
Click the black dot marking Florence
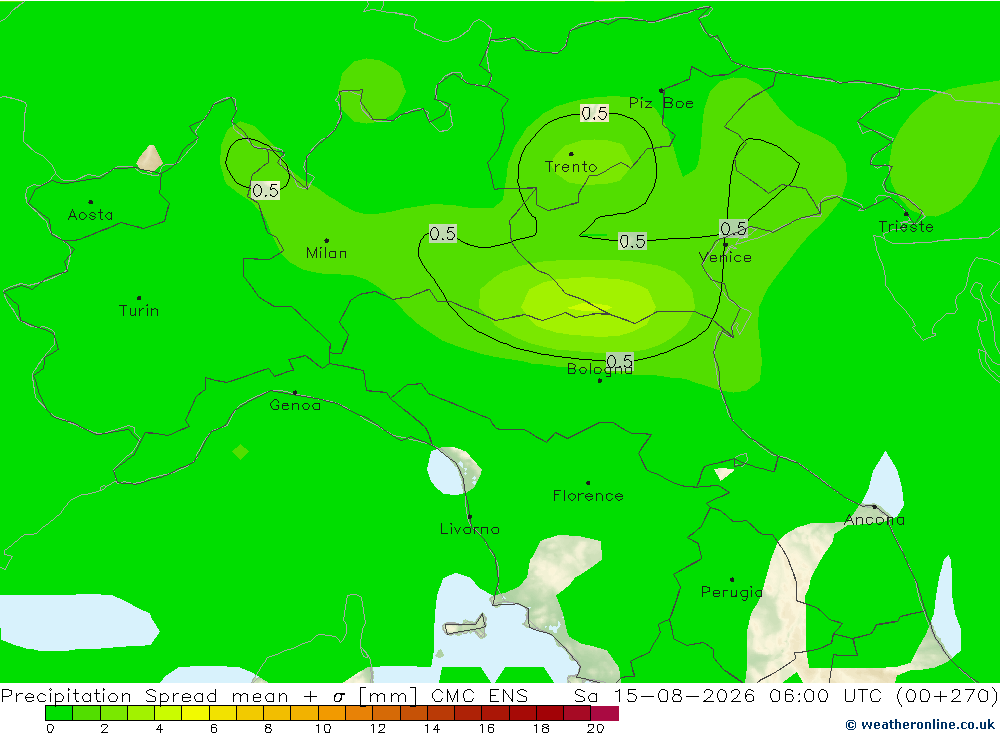(x=588, y=483)
